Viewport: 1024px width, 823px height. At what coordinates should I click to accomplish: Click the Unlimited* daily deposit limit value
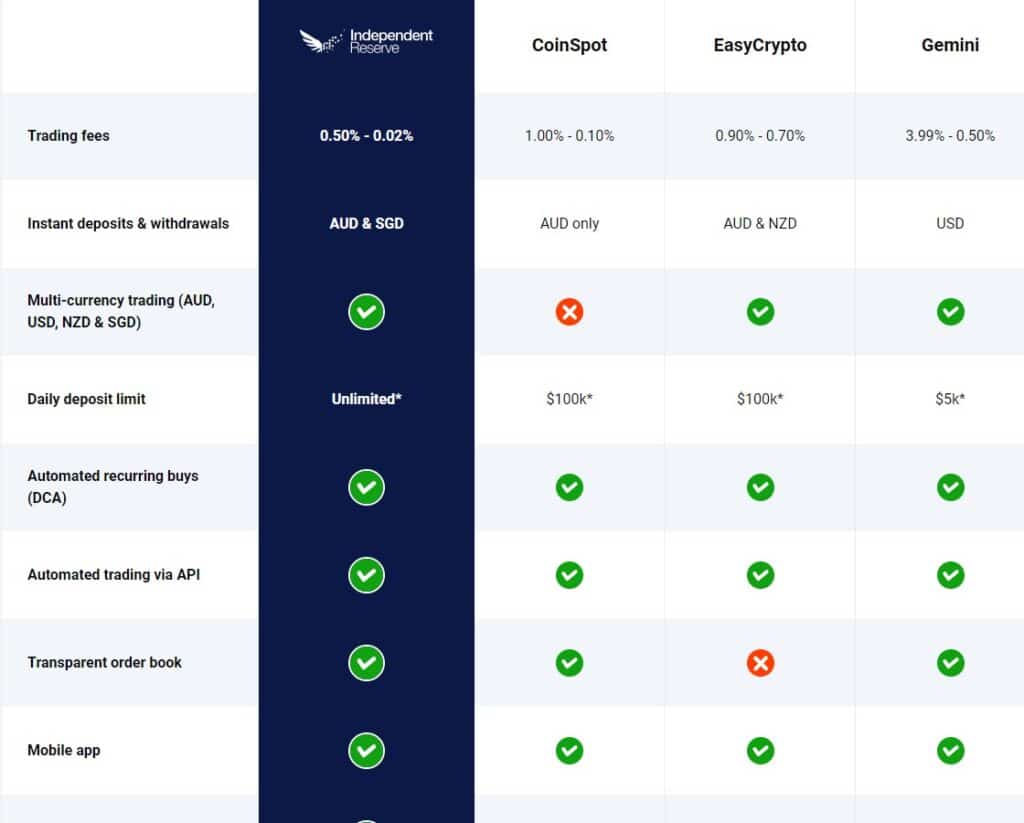coord(366,398)
